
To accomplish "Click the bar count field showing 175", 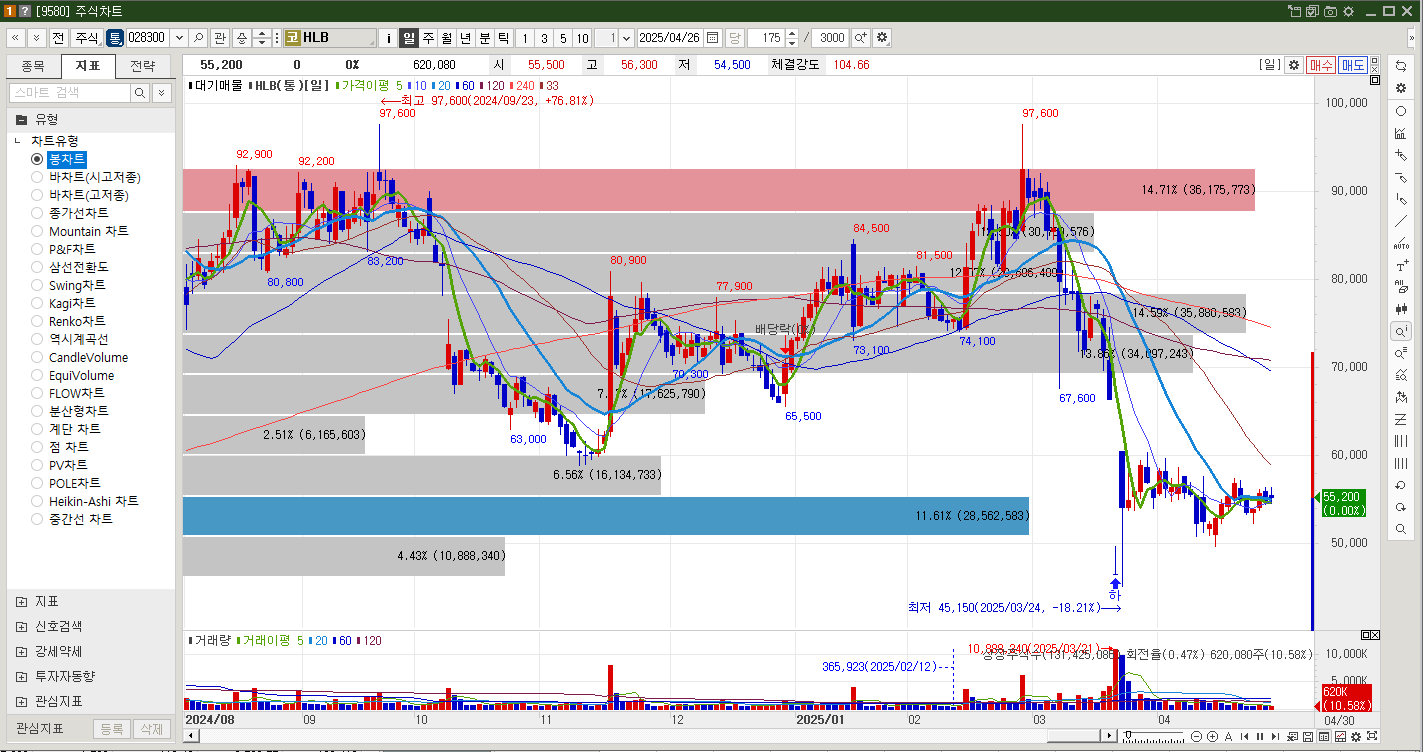I will 765,38.
